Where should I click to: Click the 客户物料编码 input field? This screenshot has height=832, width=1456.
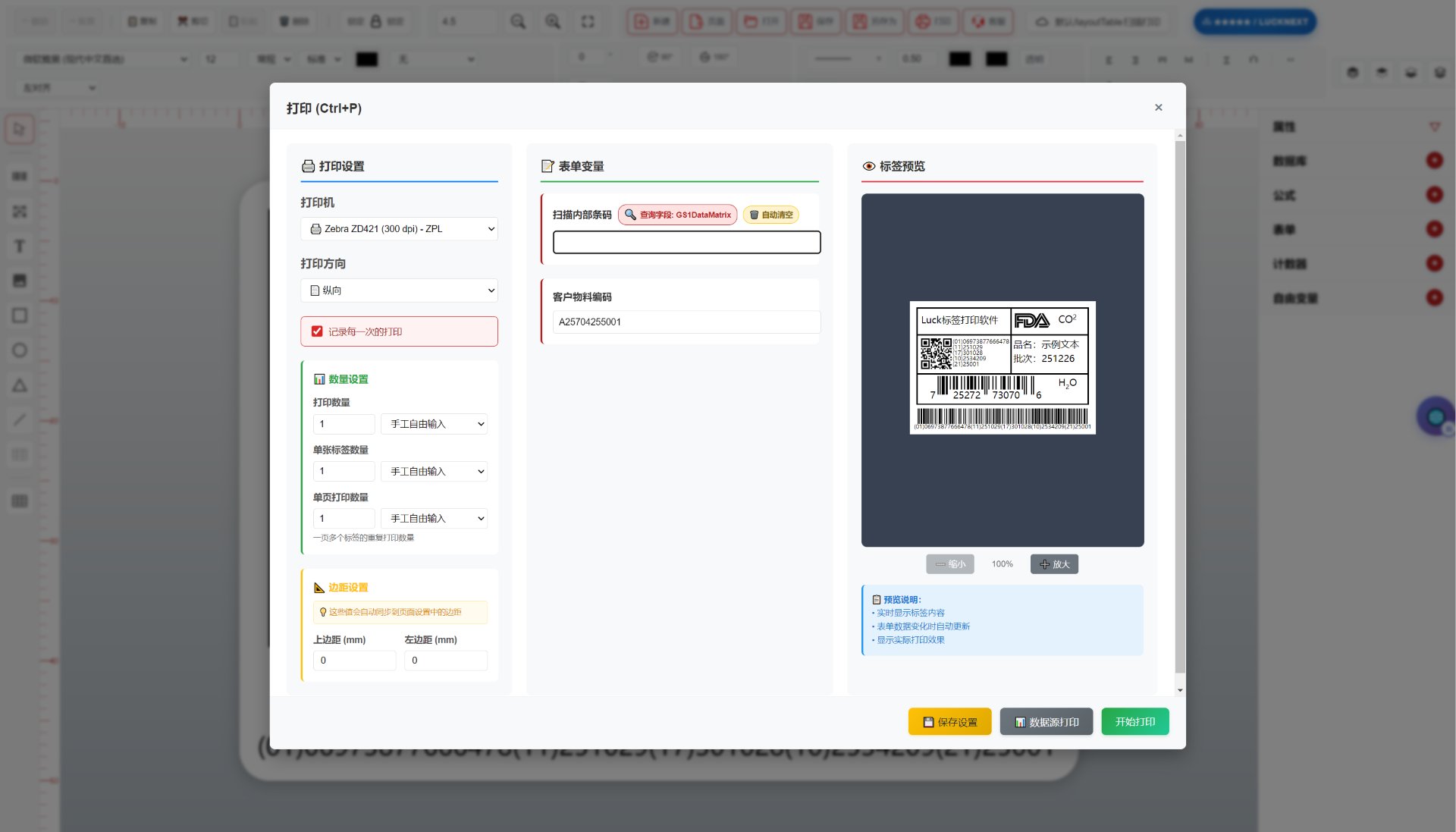[x=686, y=322]
